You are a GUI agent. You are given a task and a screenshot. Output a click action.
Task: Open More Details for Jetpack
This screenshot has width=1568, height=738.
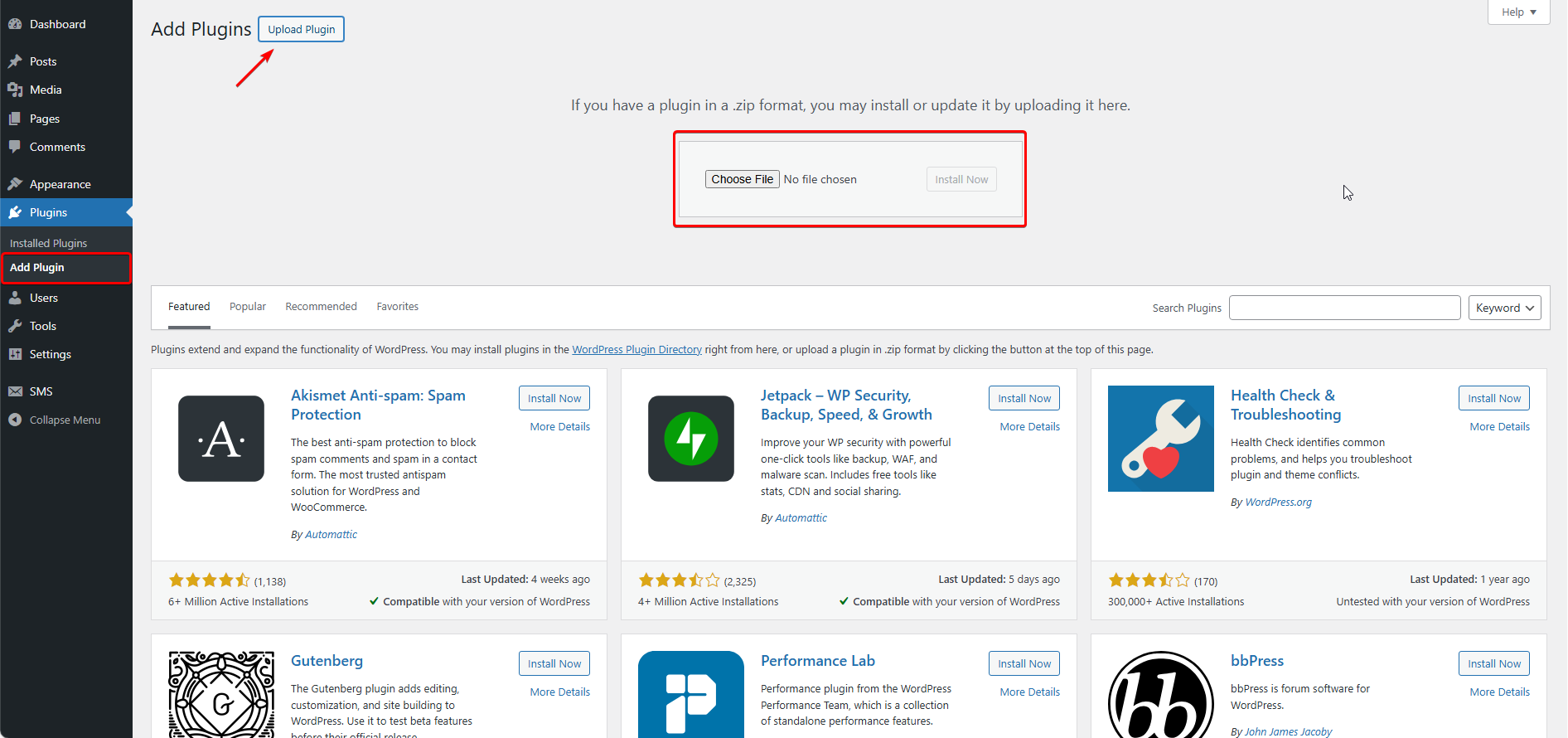(1030, 427)
